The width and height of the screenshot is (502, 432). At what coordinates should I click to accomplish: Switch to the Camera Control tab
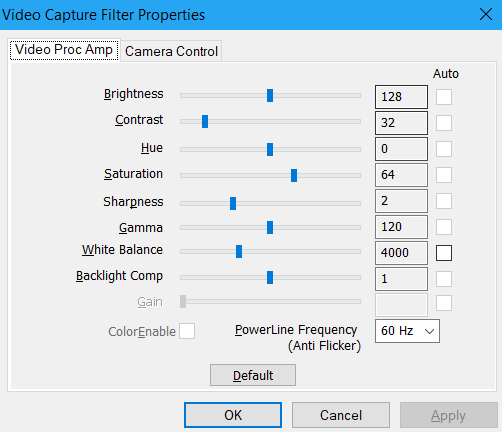pyautogui.click(x=171, y=51)
